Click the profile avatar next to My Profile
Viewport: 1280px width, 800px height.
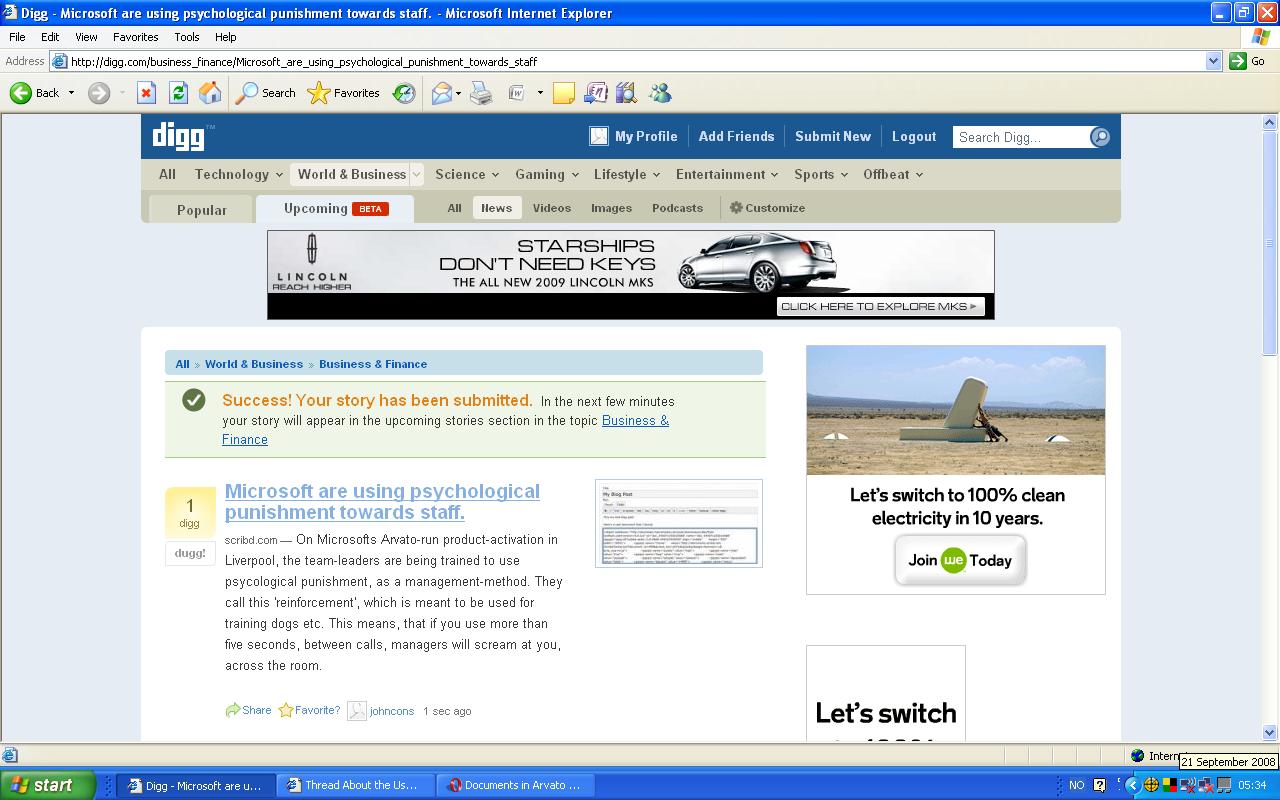(x=599, y=136)
